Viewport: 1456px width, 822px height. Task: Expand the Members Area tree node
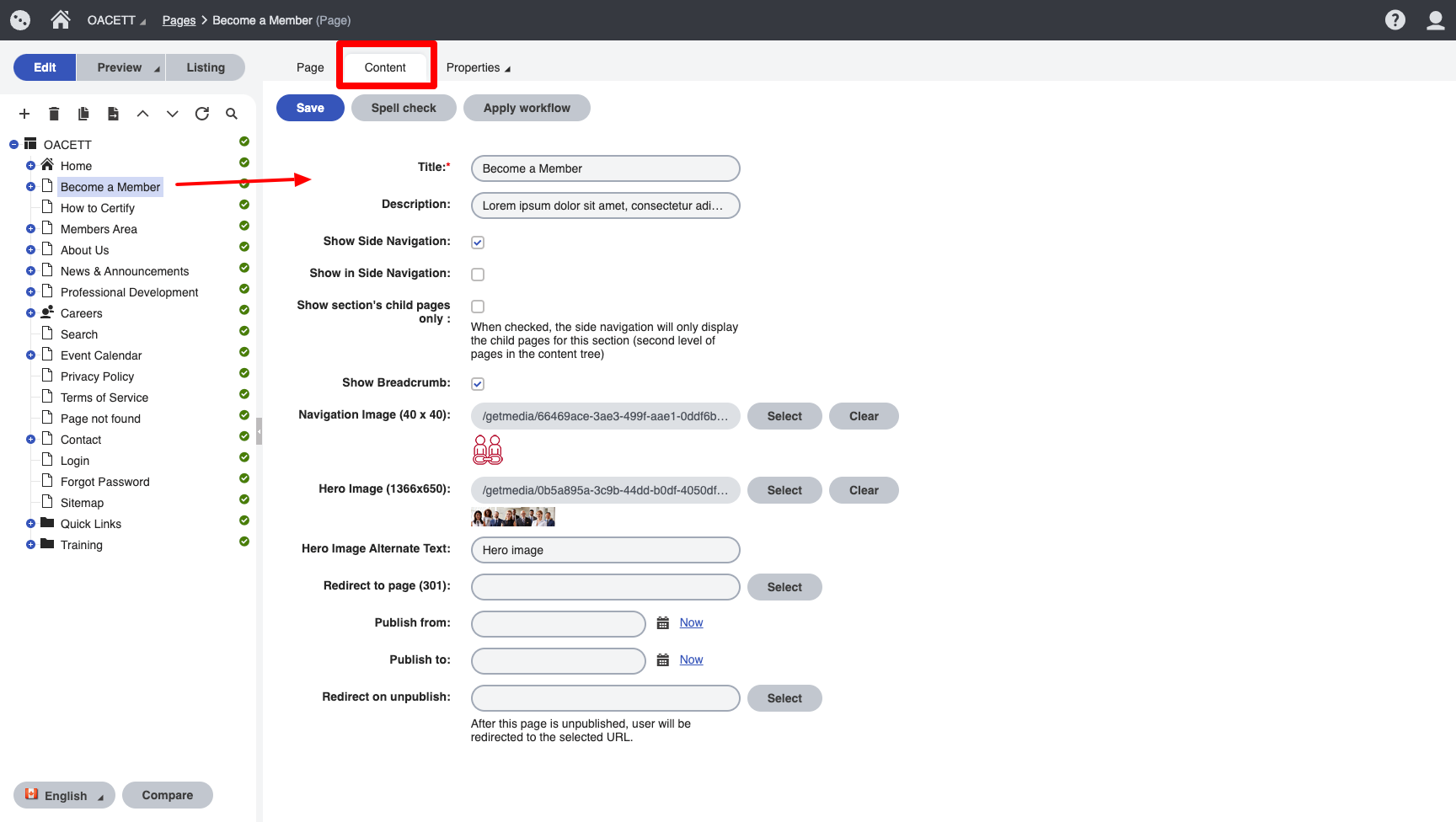(30, 229)
